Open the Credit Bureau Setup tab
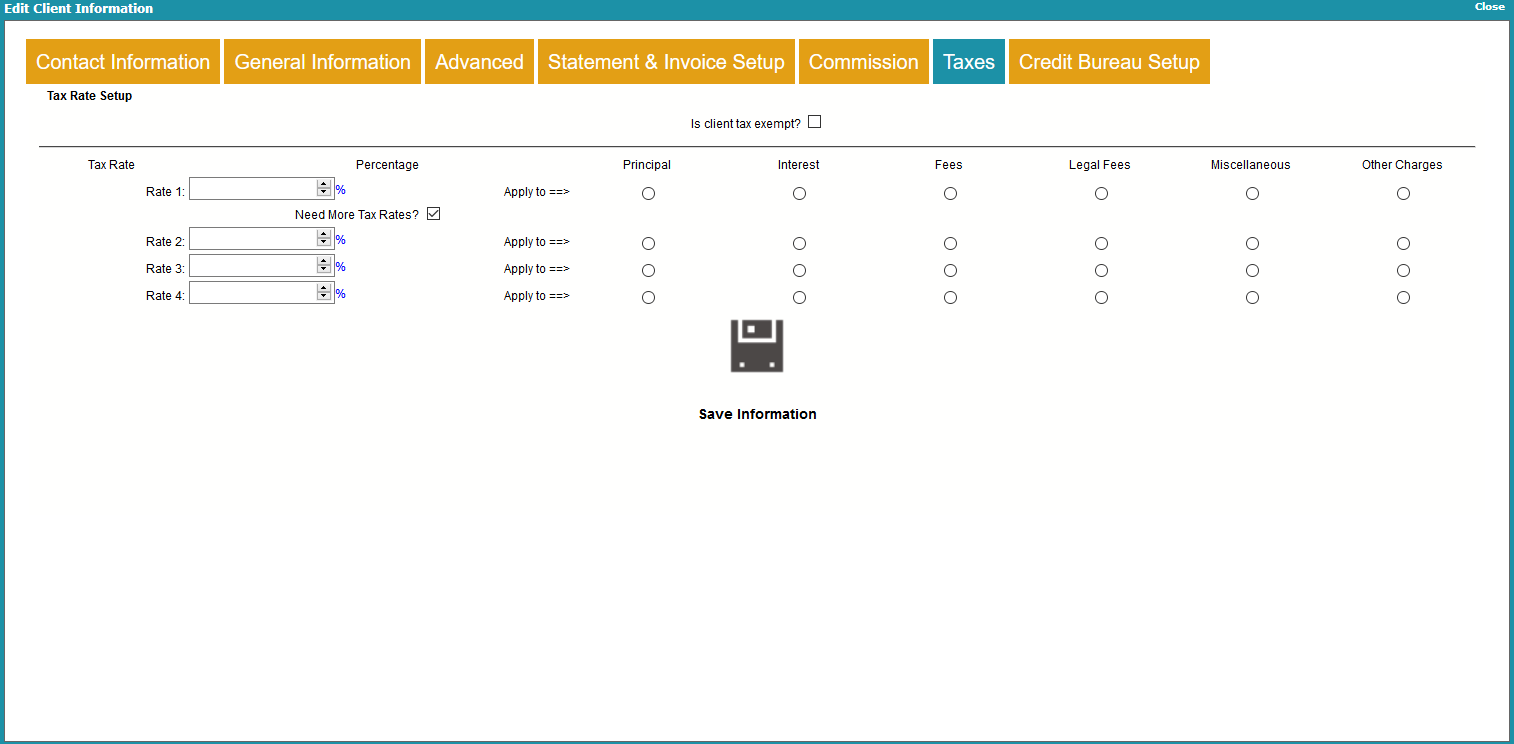 [x=1109, y=62]
